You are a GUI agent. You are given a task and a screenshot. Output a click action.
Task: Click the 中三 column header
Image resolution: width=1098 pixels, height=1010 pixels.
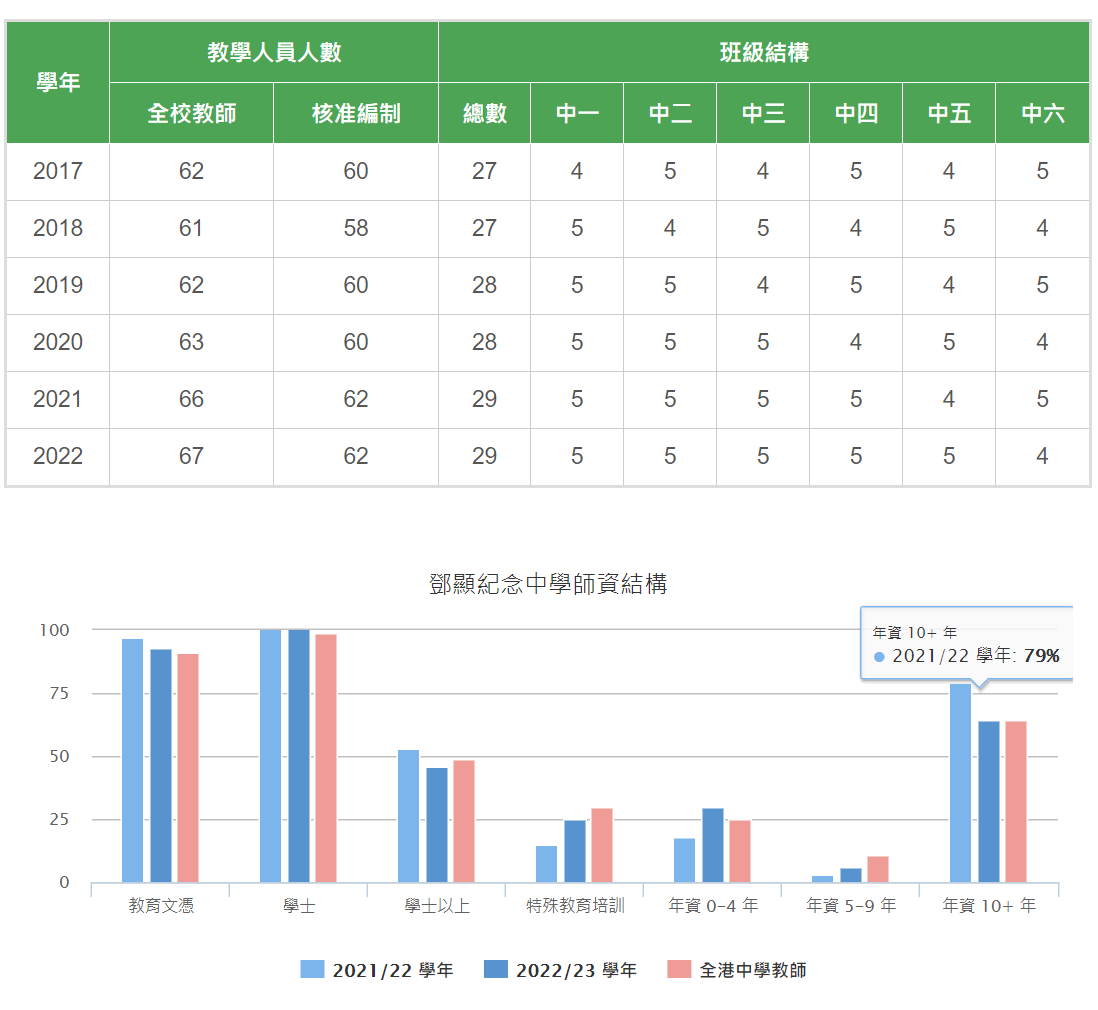[763, 113]
